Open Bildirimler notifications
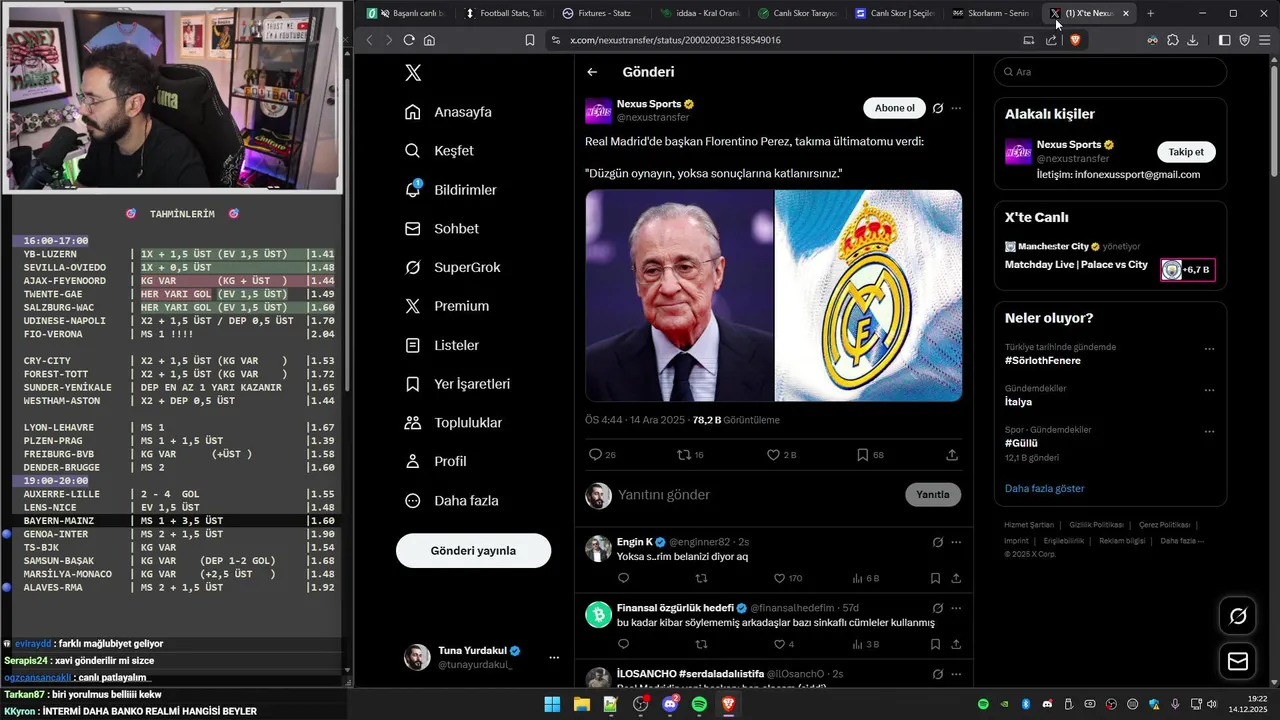The height and width of the screenshot is (720, 1280). [450, 190]
